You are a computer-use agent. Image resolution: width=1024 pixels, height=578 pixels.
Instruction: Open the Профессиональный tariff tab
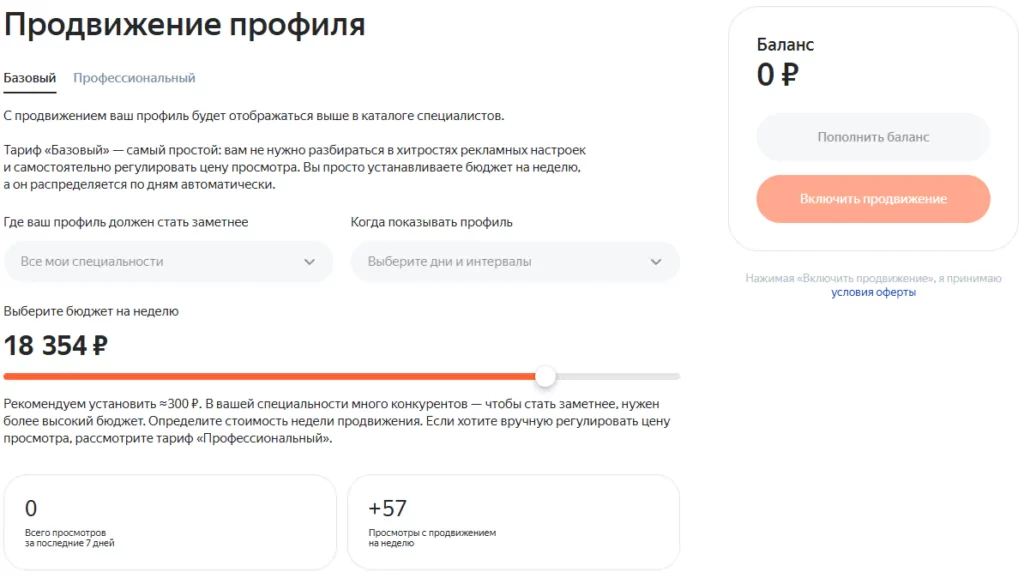(134, 78)
